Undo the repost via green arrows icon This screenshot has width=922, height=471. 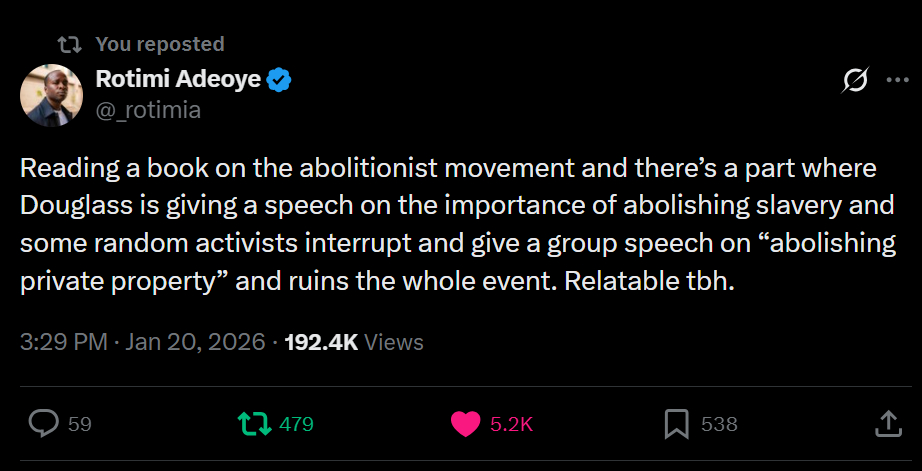click(254, 424)
